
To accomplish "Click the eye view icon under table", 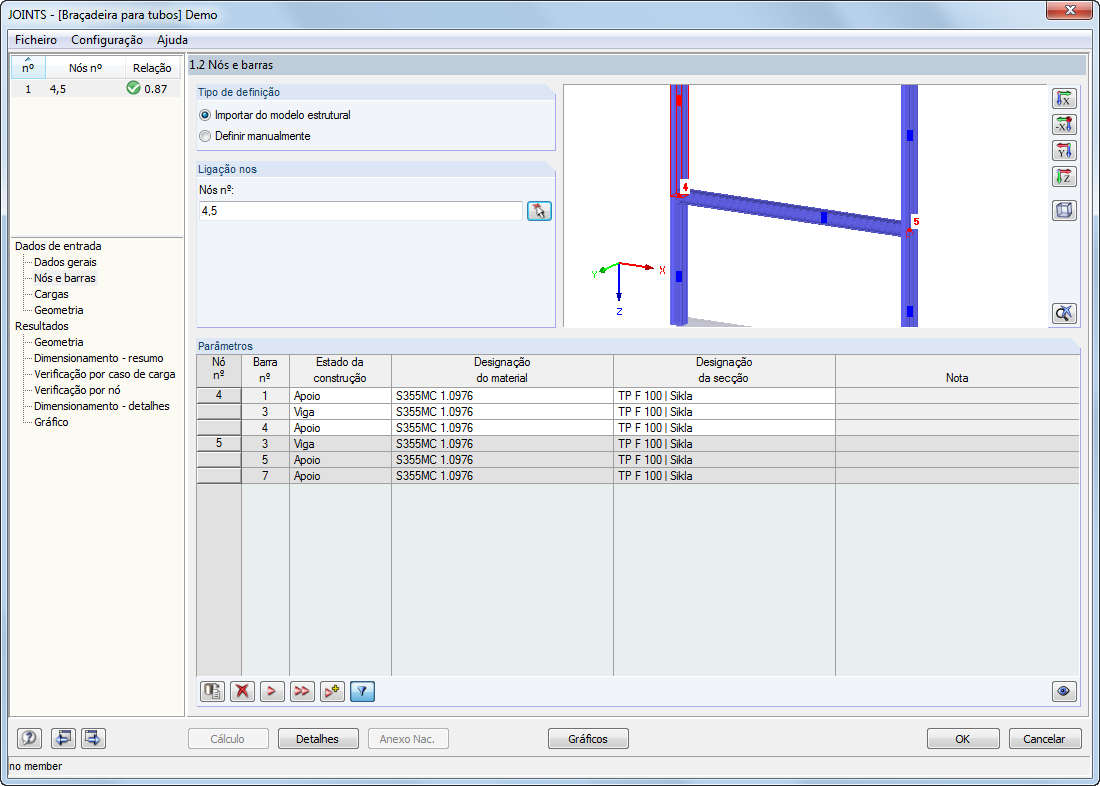I will [x=1064, y=691].
